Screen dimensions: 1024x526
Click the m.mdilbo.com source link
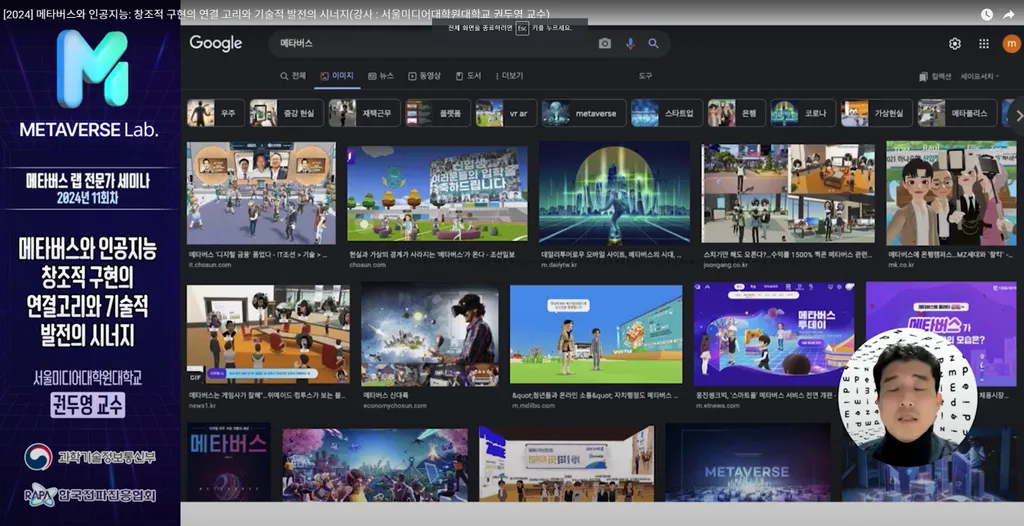534,405
